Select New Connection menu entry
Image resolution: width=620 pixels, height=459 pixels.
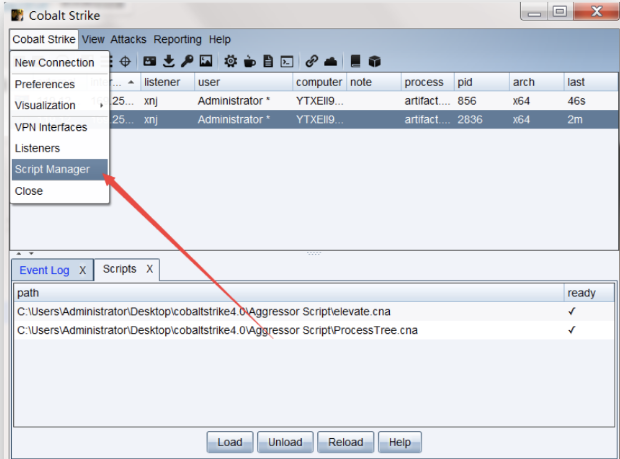tap(60, 62)
